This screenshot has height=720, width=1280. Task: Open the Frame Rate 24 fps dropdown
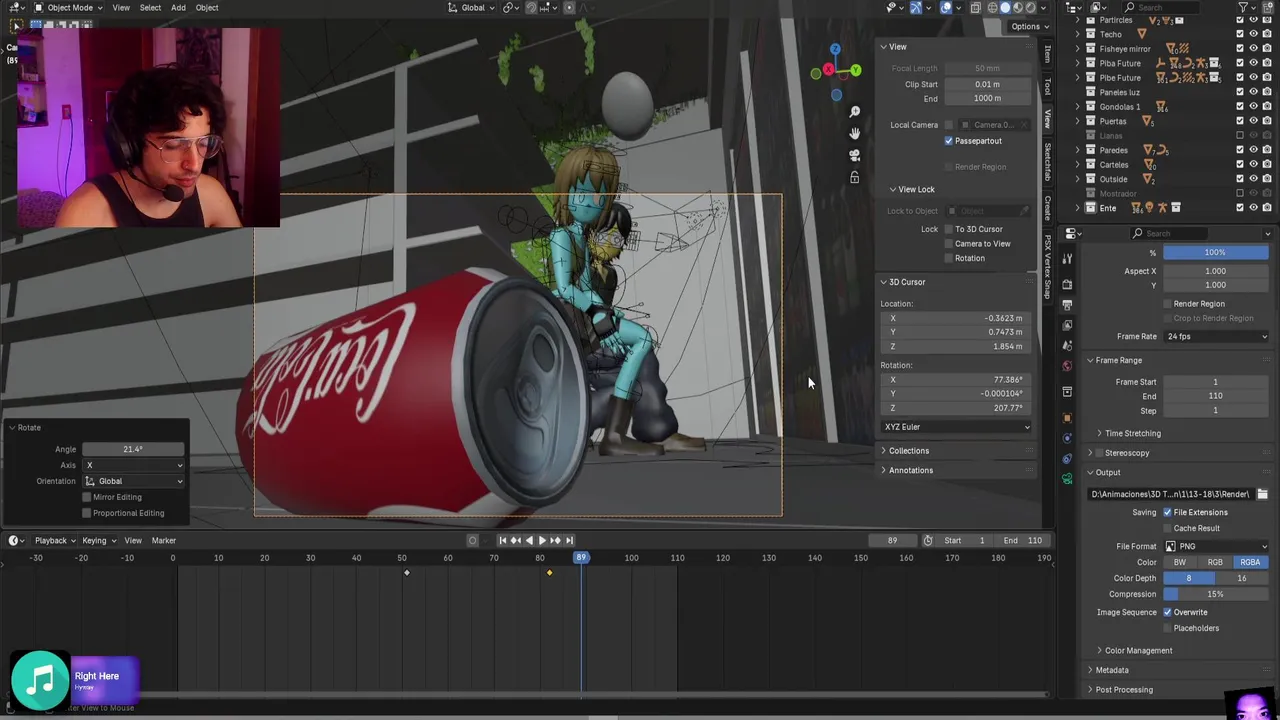click(1217, 336)
